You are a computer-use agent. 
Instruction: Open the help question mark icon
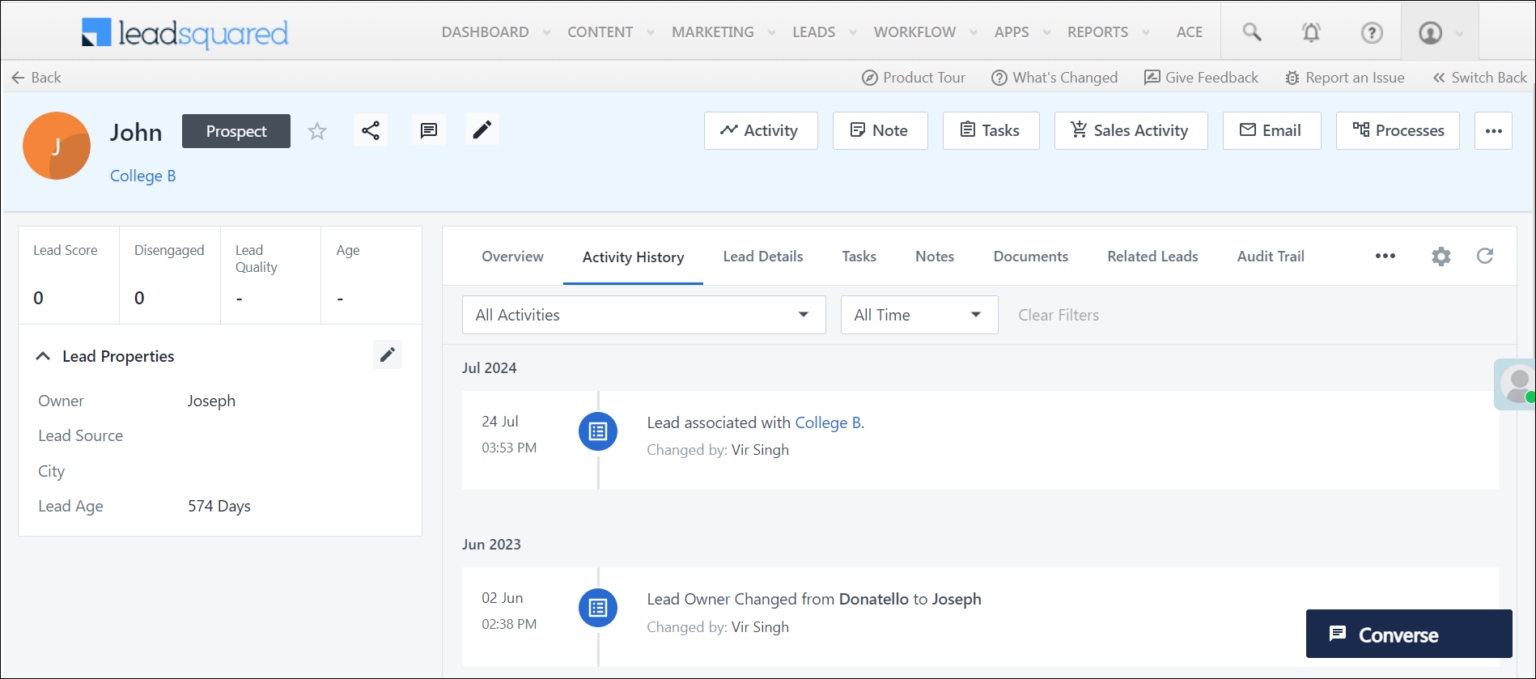(1371, 31)
